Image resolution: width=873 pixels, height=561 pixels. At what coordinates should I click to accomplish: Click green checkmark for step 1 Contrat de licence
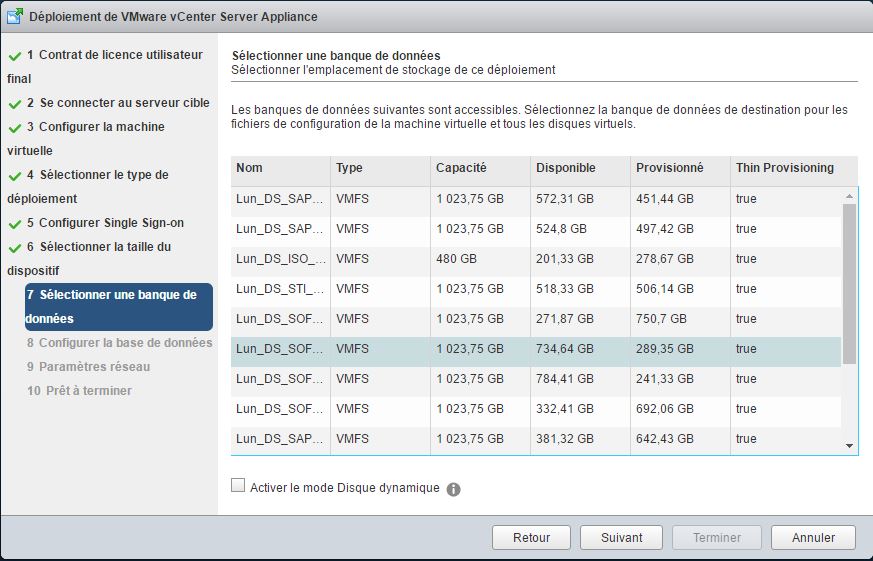15,56
